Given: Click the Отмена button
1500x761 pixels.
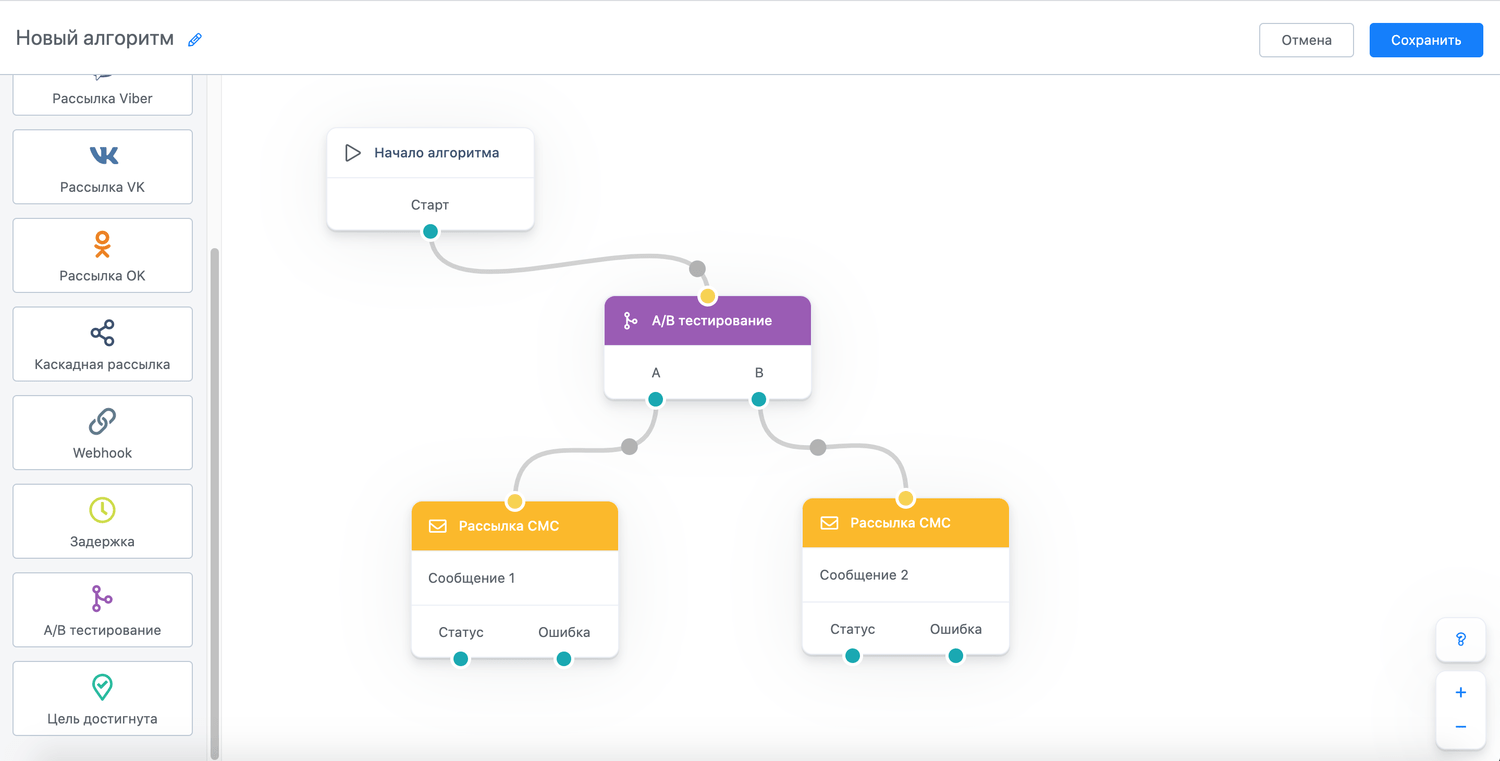Looking at the screenshot, I should coord(1306,40).
